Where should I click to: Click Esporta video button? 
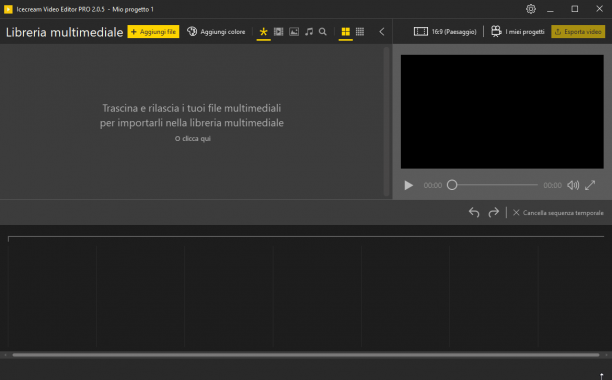(578, 32)
